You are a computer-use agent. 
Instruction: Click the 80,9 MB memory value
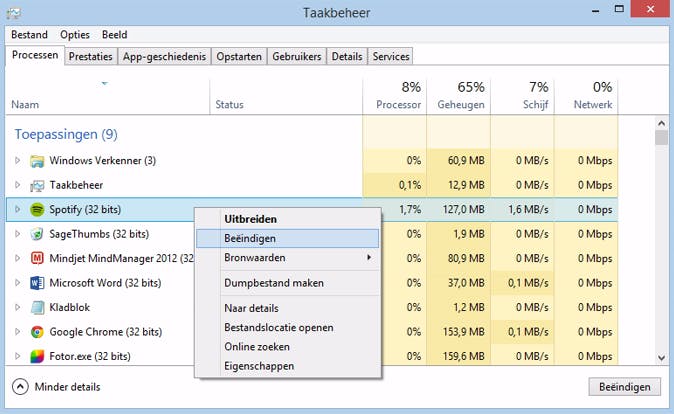pyautogui.click(x=466, y=258)
